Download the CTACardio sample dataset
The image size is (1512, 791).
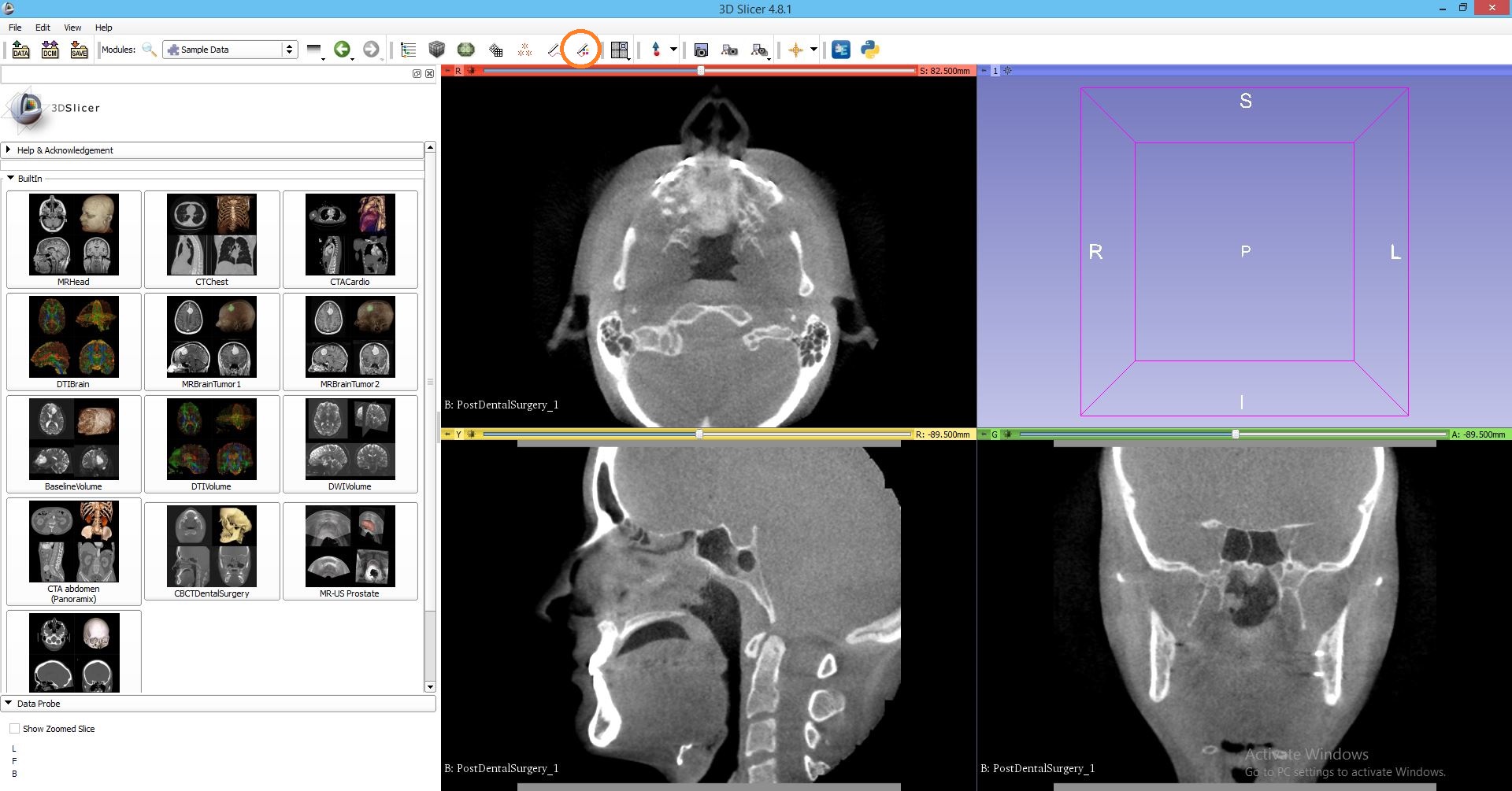[350, 239]
